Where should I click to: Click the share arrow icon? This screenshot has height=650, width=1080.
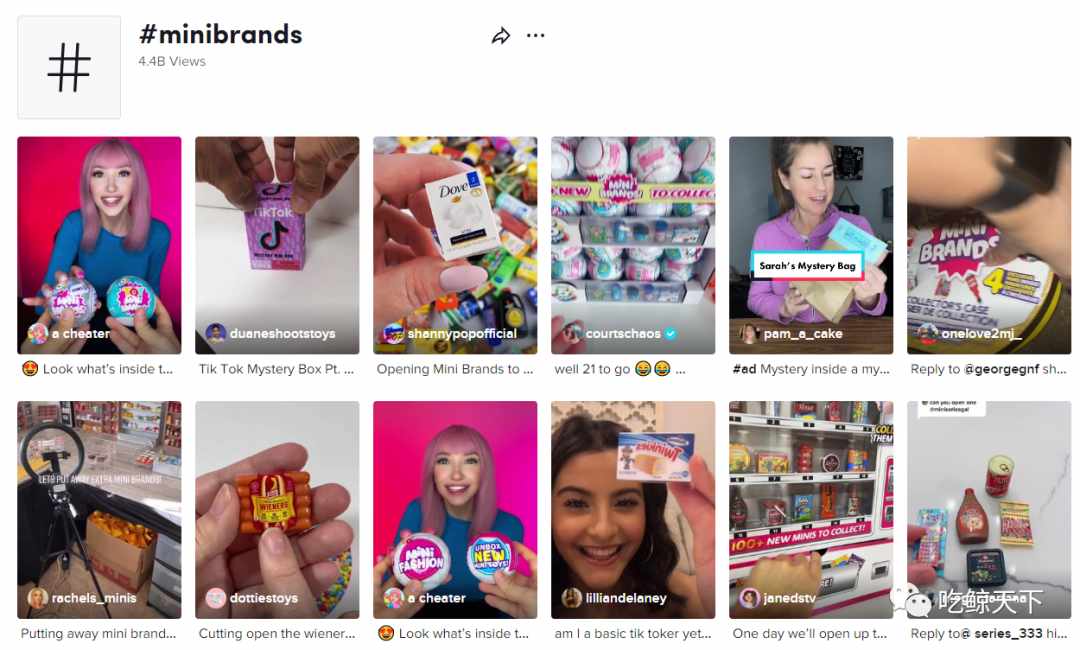tap(501, 36)
